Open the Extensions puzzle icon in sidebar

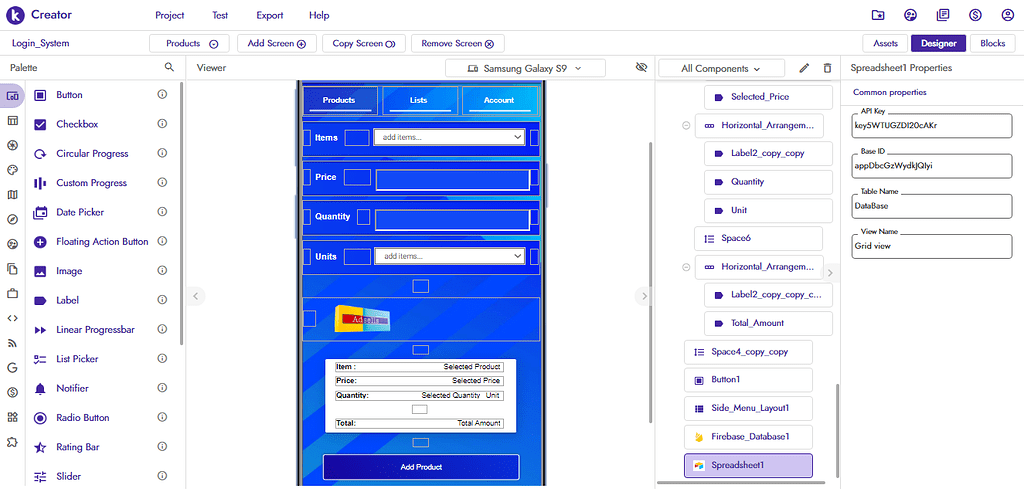point(12,442)
